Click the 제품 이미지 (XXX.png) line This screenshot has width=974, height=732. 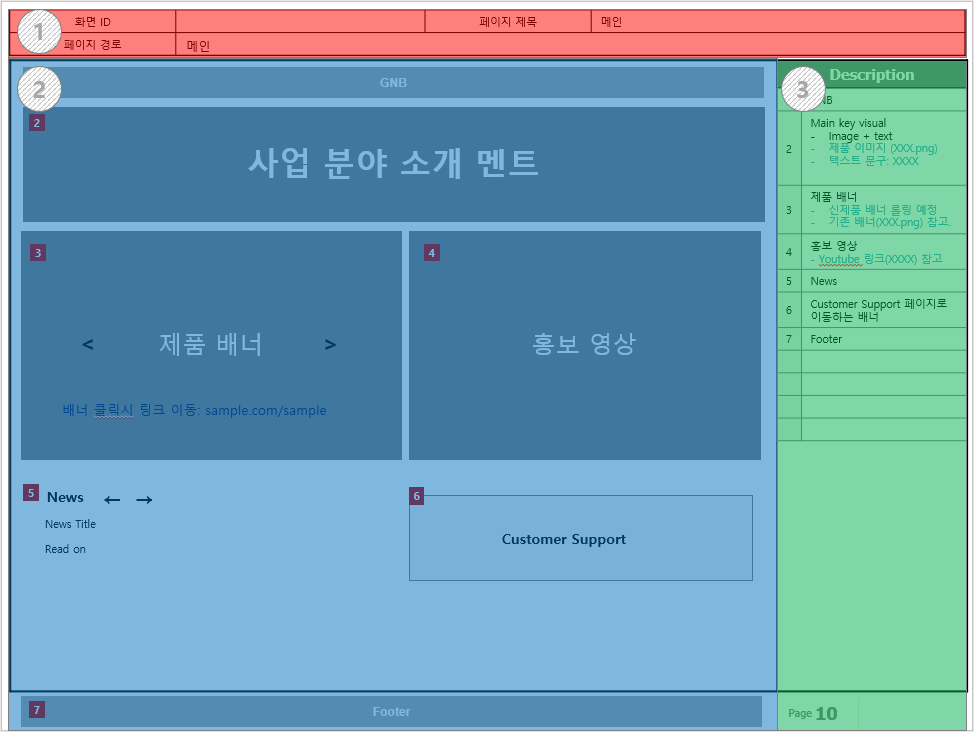[883, 148]
